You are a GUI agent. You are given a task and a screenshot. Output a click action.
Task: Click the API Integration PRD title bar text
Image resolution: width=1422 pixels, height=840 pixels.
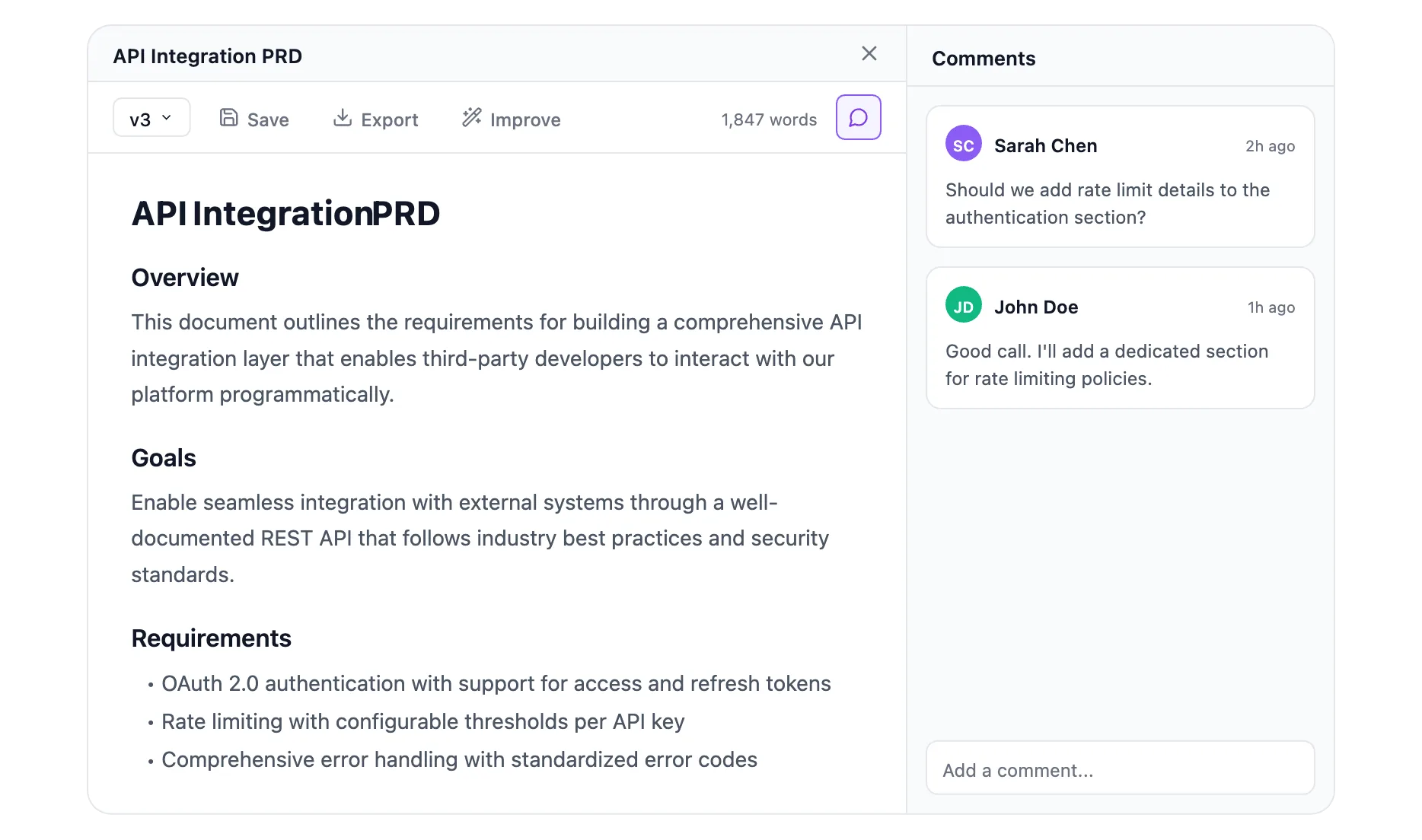207,56
